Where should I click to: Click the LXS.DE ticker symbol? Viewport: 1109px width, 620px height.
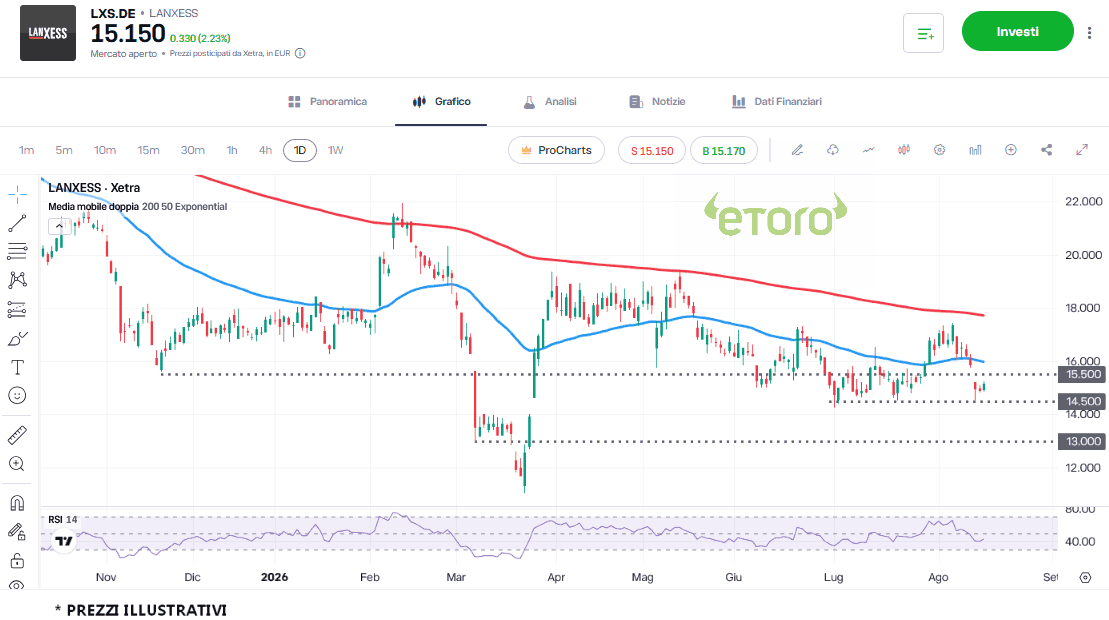click(x=113, y=13)
